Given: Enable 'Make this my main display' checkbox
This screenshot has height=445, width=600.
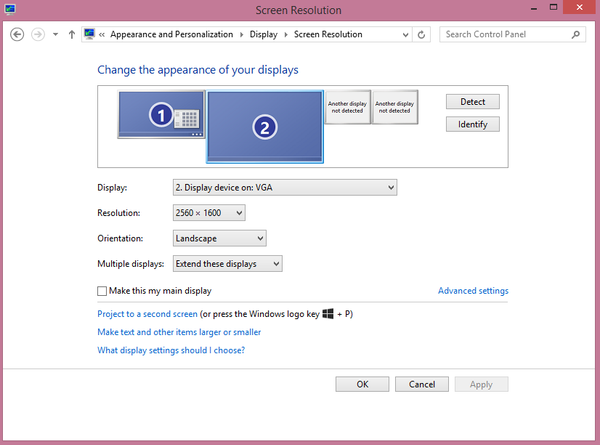Looking at the screenshot, I should pos(102,291).
